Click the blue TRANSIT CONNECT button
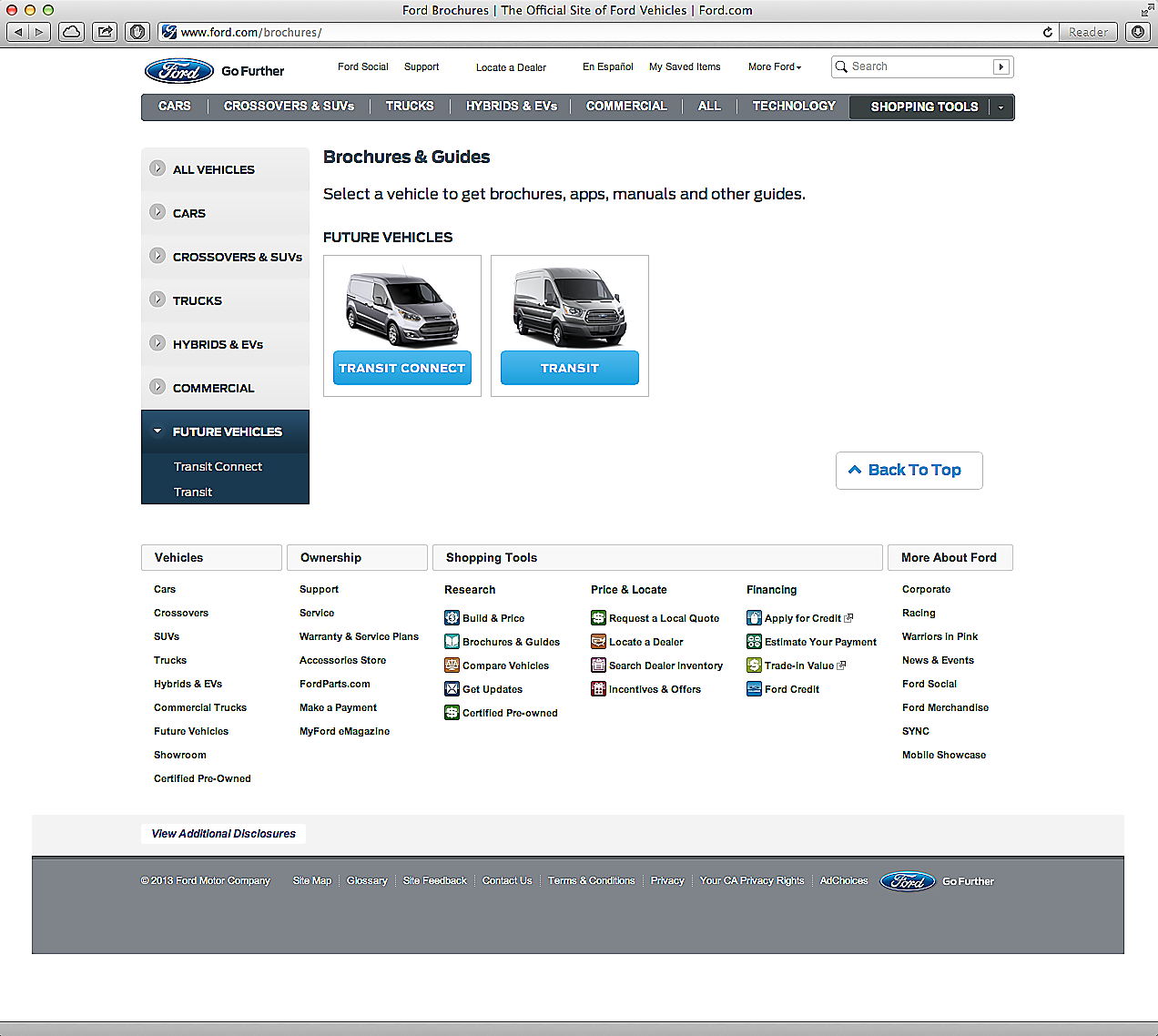The image size is (1158, 1036). [x=402, y=368]
